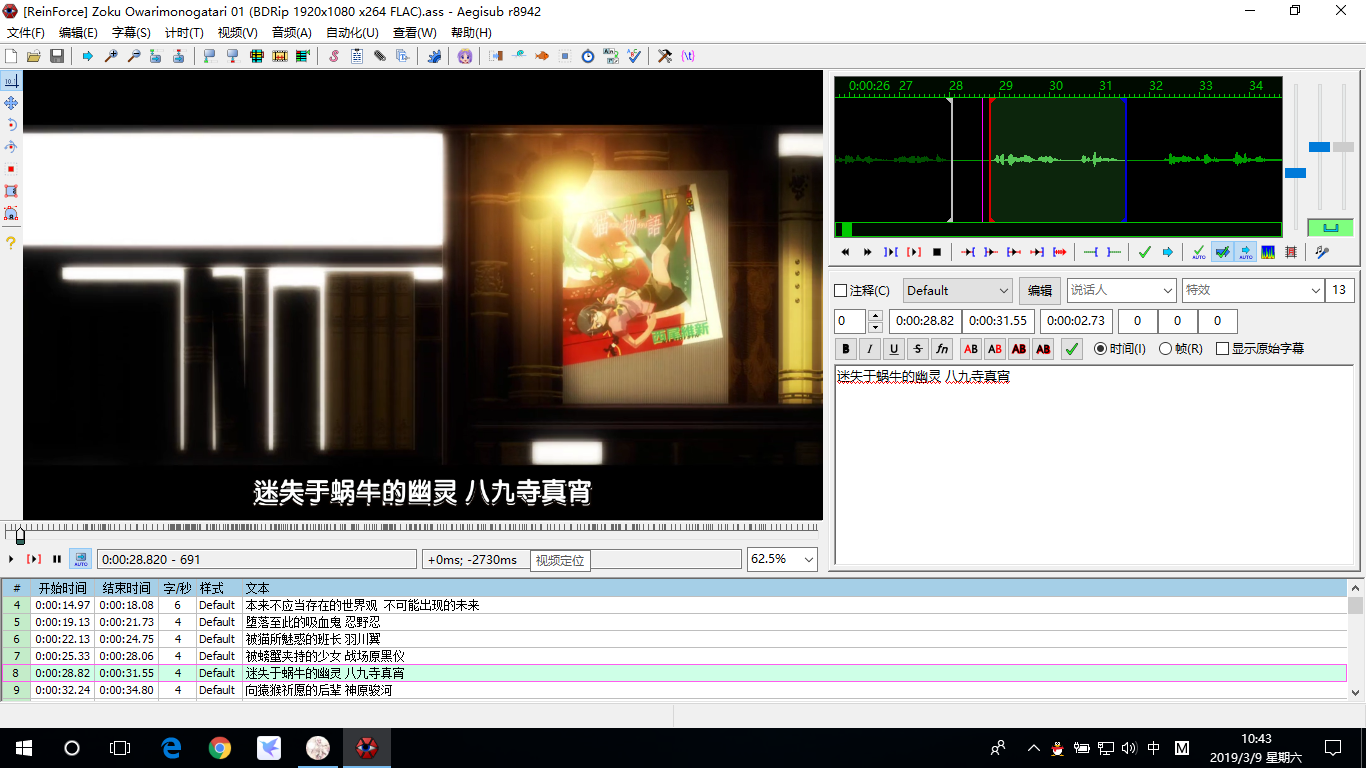The width and height of the screenshot is (1366, 768).
Task: Create a new subtitle file
Action: tap(10, 56)
